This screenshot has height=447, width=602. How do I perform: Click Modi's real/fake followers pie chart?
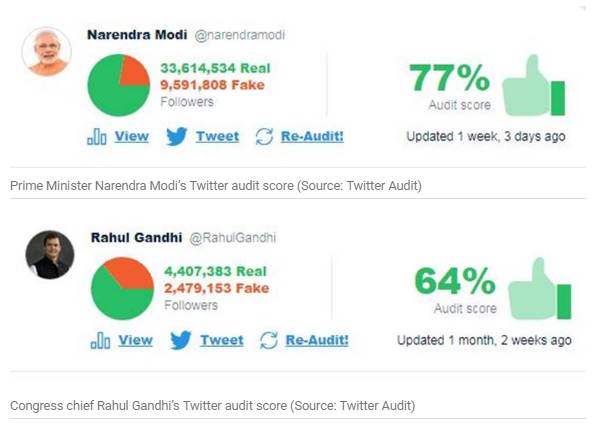(118, 84)
